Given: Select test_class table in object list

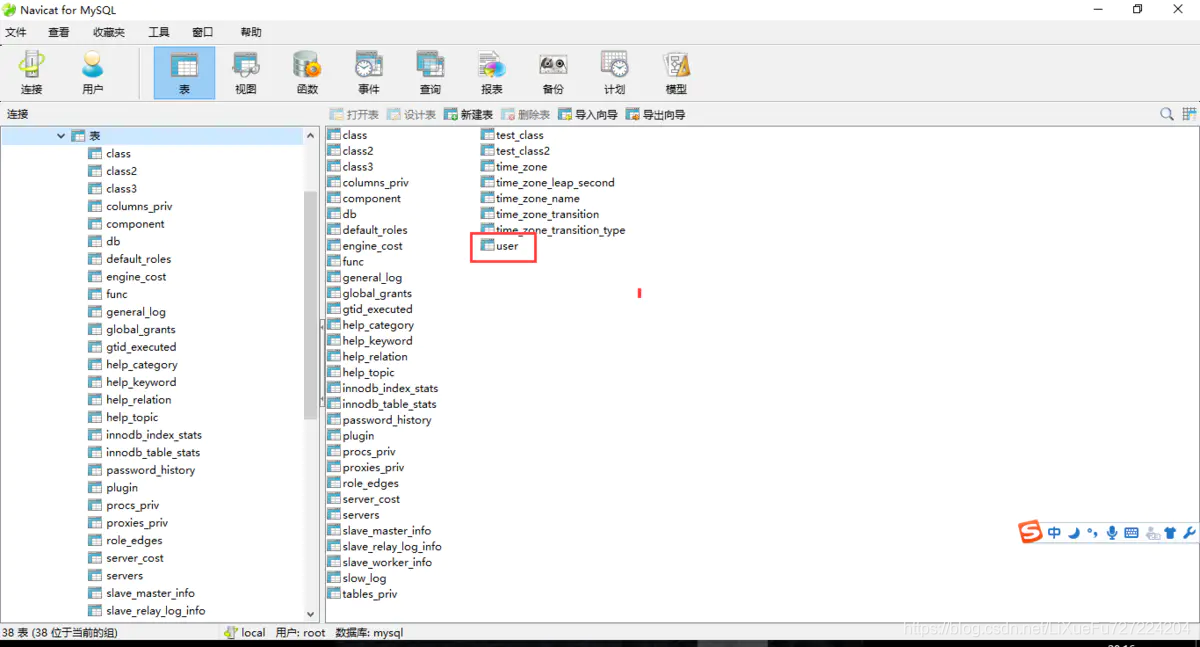Looking at the screenshot, I should tap(512, 135).
